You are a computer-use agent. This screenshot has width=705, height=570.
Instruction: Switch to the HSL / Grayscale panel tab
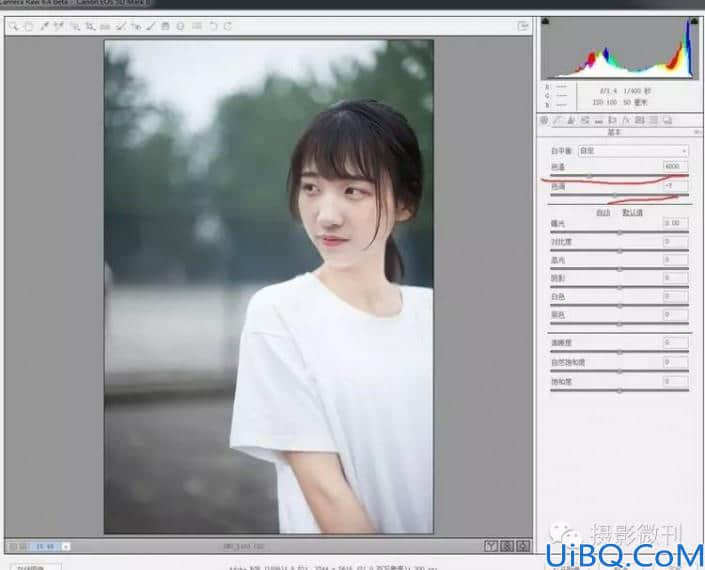tap(585, 120)
